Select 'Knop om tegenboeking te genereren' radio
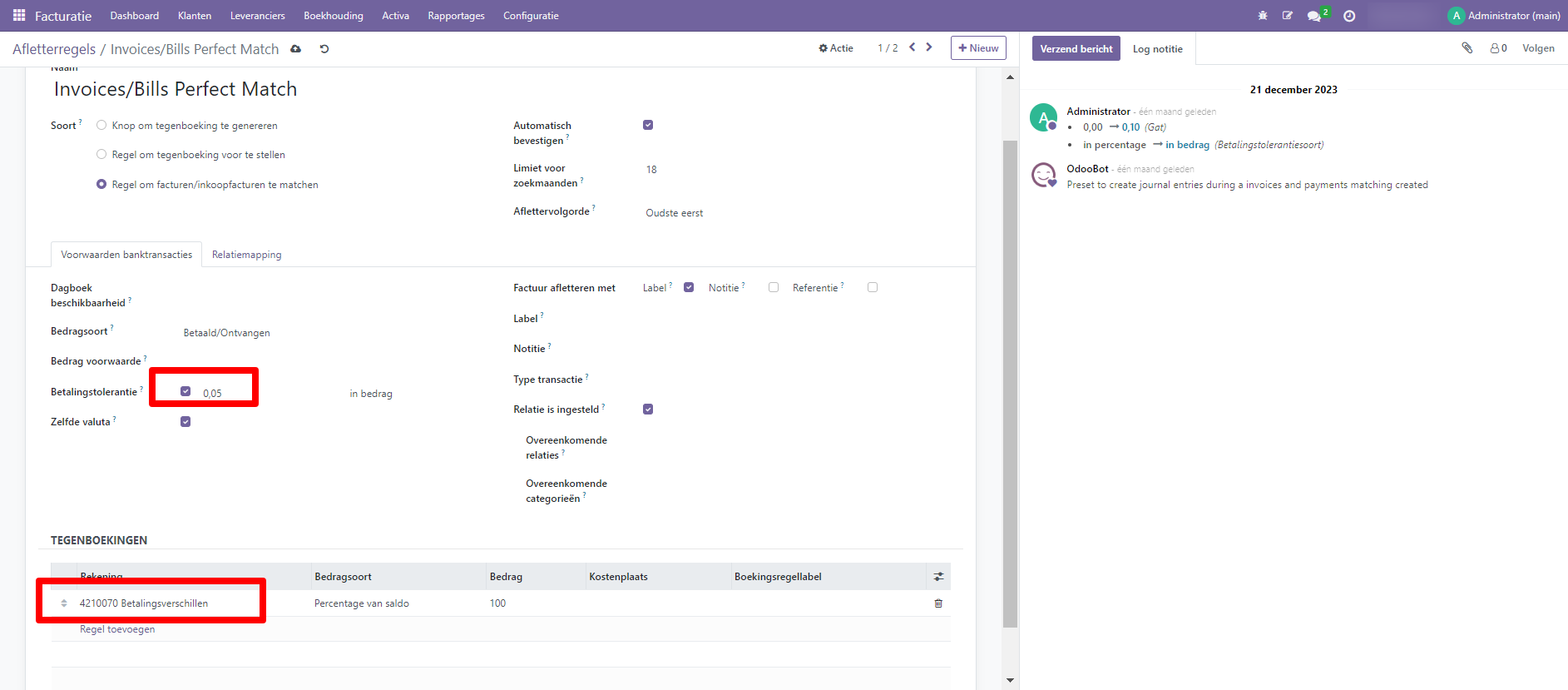The height and width of the screenshot is (690, 1568). click(101, 126)
